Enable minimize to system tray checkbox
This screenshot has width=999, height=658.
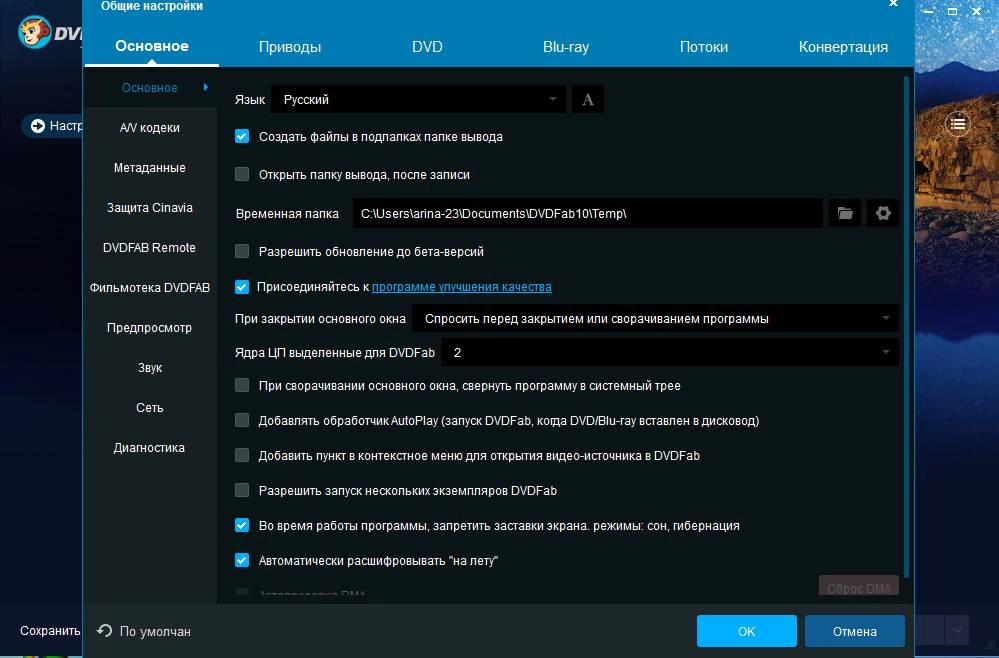pos(241,385)
